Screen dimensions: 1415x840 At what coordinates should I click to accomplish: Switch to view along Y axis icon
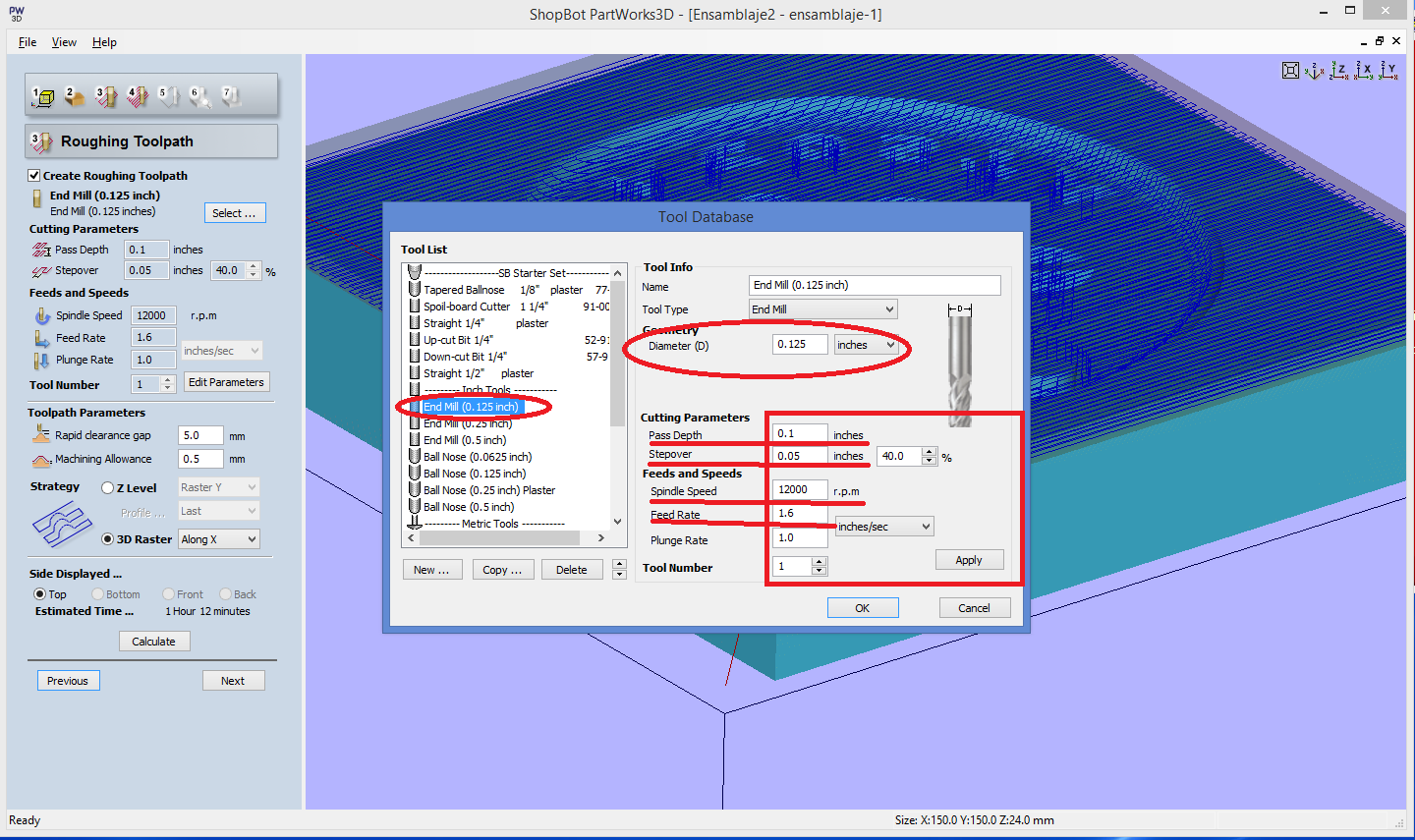click(1387, 71)
